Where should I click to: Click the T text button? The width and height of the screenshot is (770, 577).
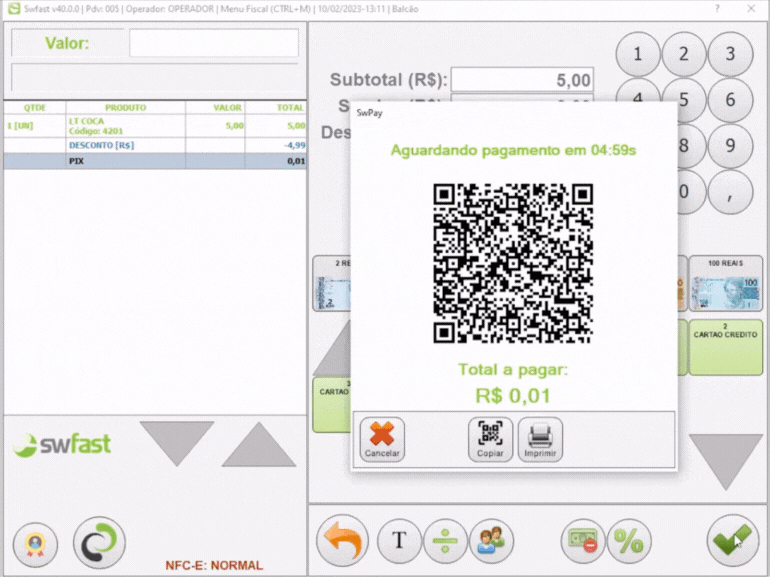coord(399,541)
